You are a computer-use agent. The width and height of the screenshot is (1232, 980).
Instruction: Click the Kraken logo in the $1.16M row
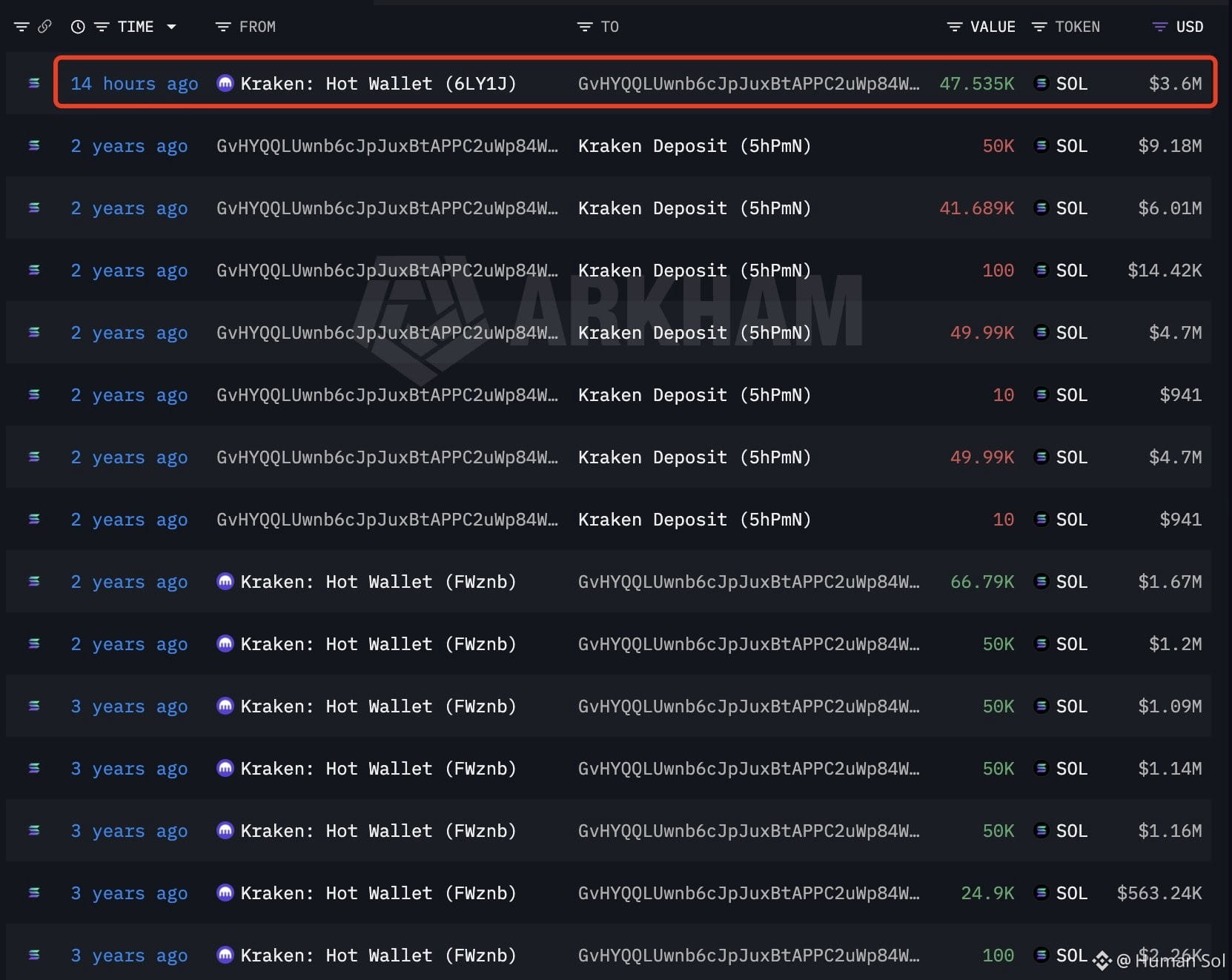coord(225,830)
